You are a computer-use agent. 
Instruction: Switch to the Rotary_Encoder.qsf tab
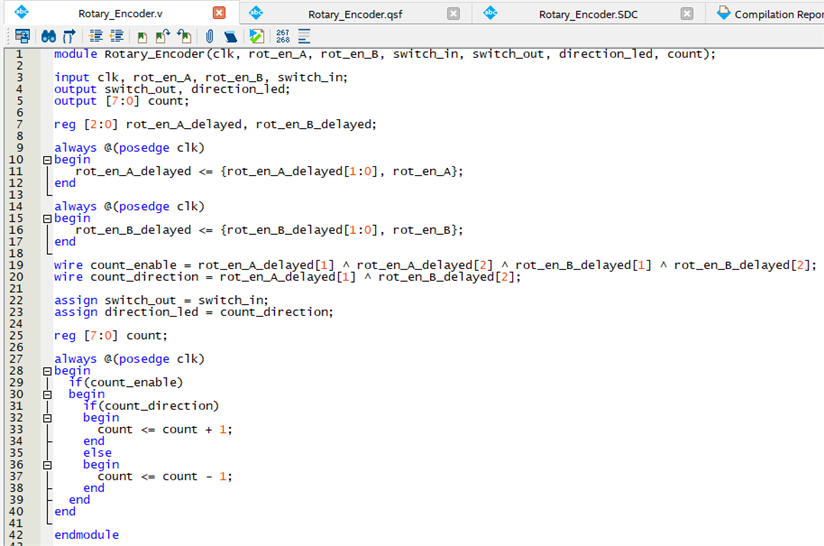(x=355, y=14)
